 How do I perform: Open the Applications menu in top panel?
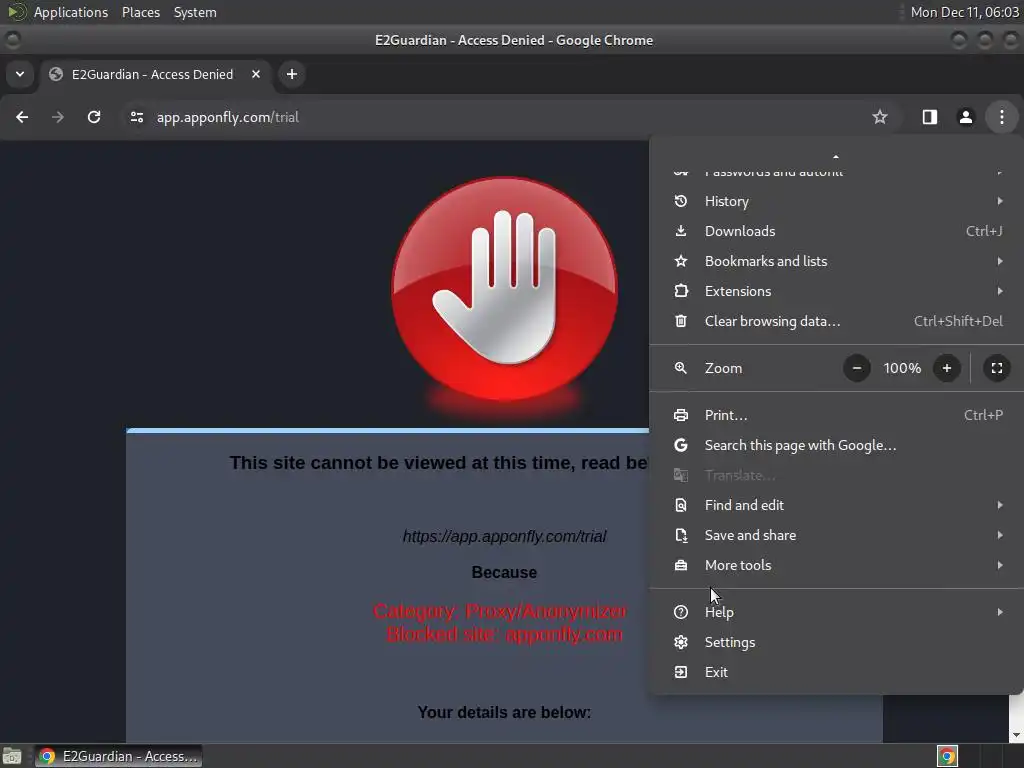(71, 12)
